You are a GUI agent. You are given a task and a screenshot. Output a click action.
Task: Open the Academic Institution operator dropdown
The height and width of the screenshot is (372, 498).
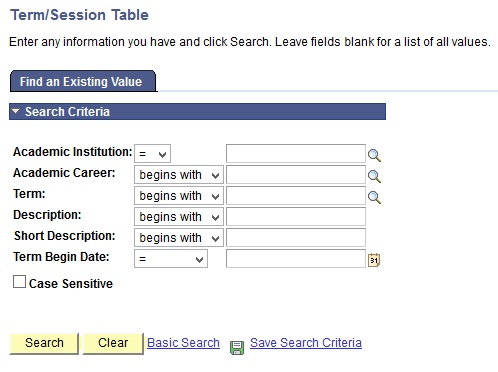152,154
